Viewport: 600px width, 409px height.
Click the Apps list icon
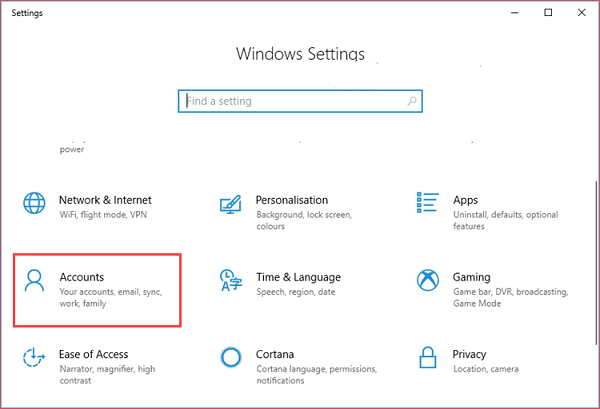pyautogui.click(x=427, y=203)
